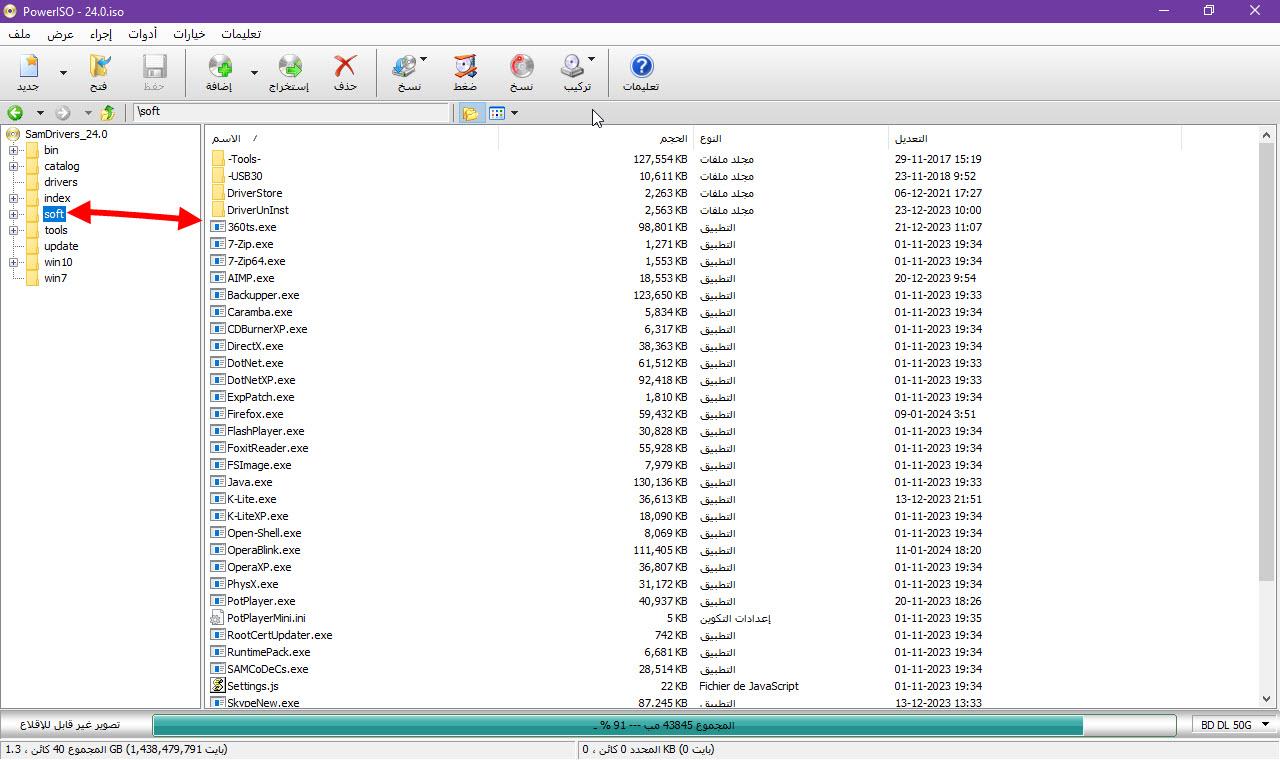
Task: Click the 360ts.exe application icon
Action: 218,227
